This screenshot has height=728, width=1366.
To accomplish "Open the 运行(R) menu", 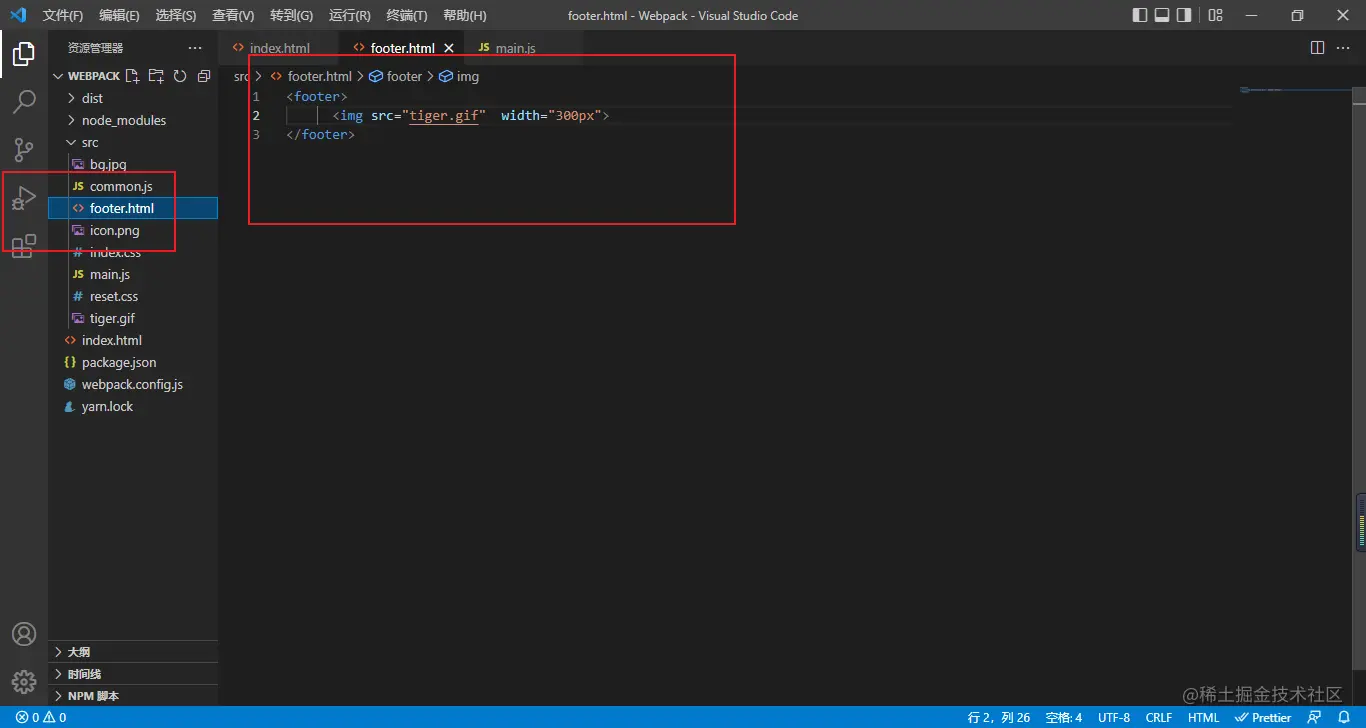I will [x=349, y=15].
